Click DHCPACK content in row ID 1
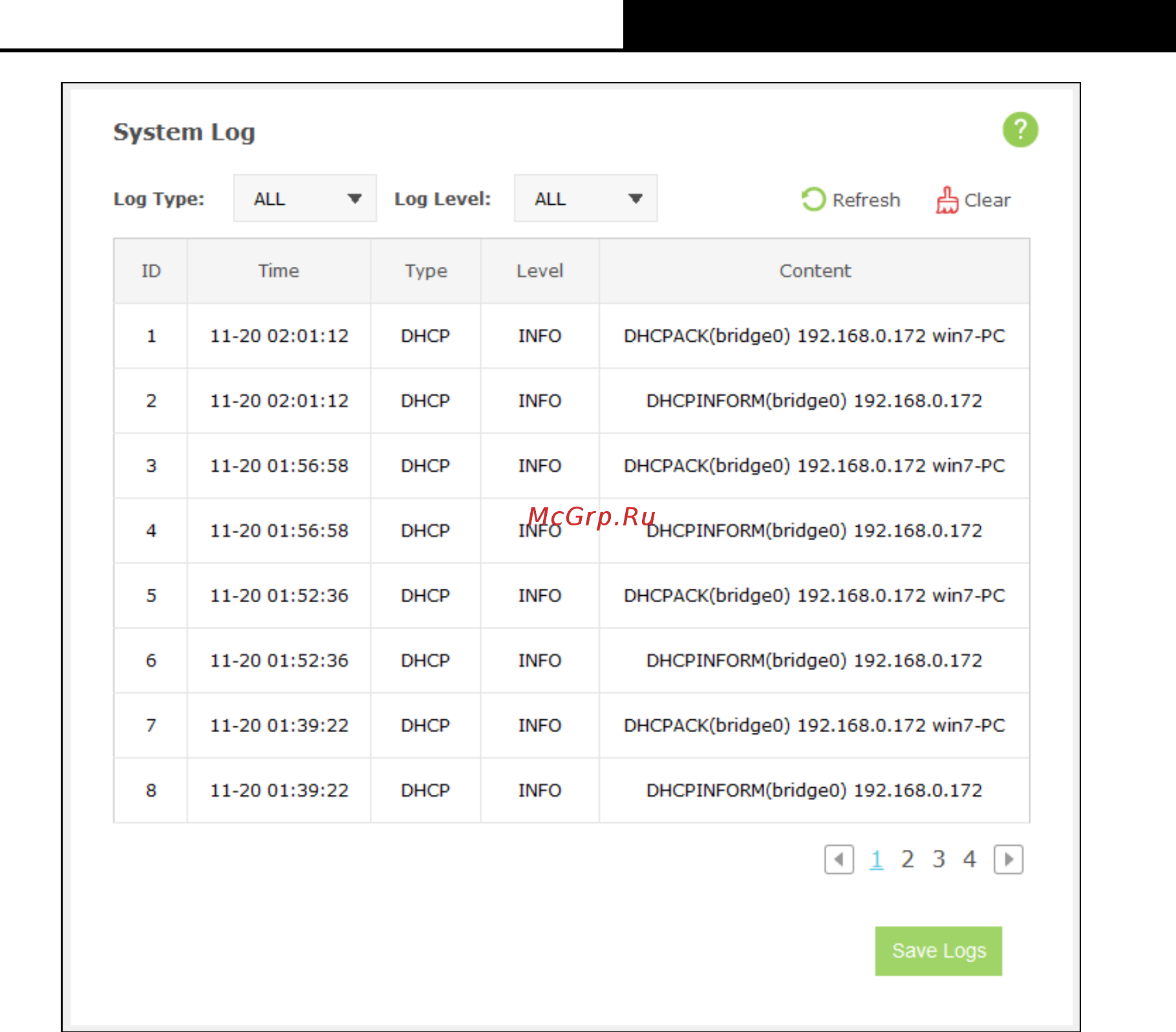The width and height of the screenshot is (1176, 1032). (815, 336)
